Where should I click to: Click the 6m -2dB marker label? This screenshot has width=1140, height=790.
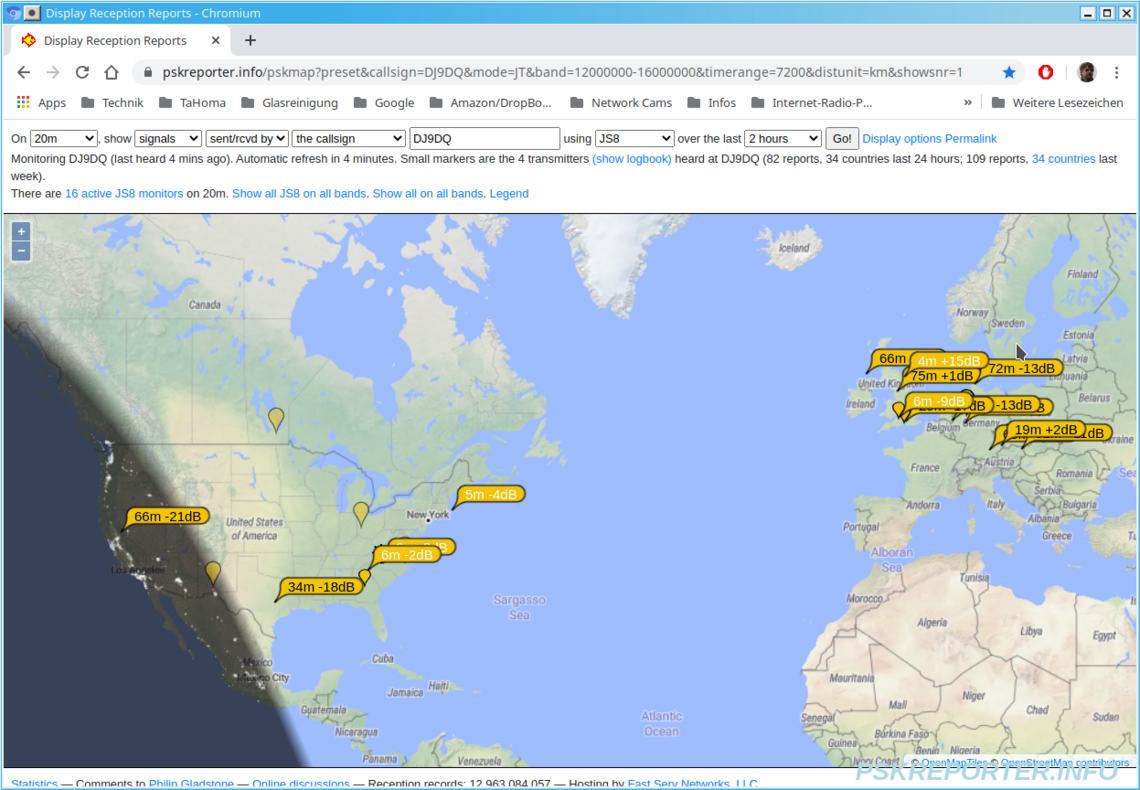[x=407, y=555]
